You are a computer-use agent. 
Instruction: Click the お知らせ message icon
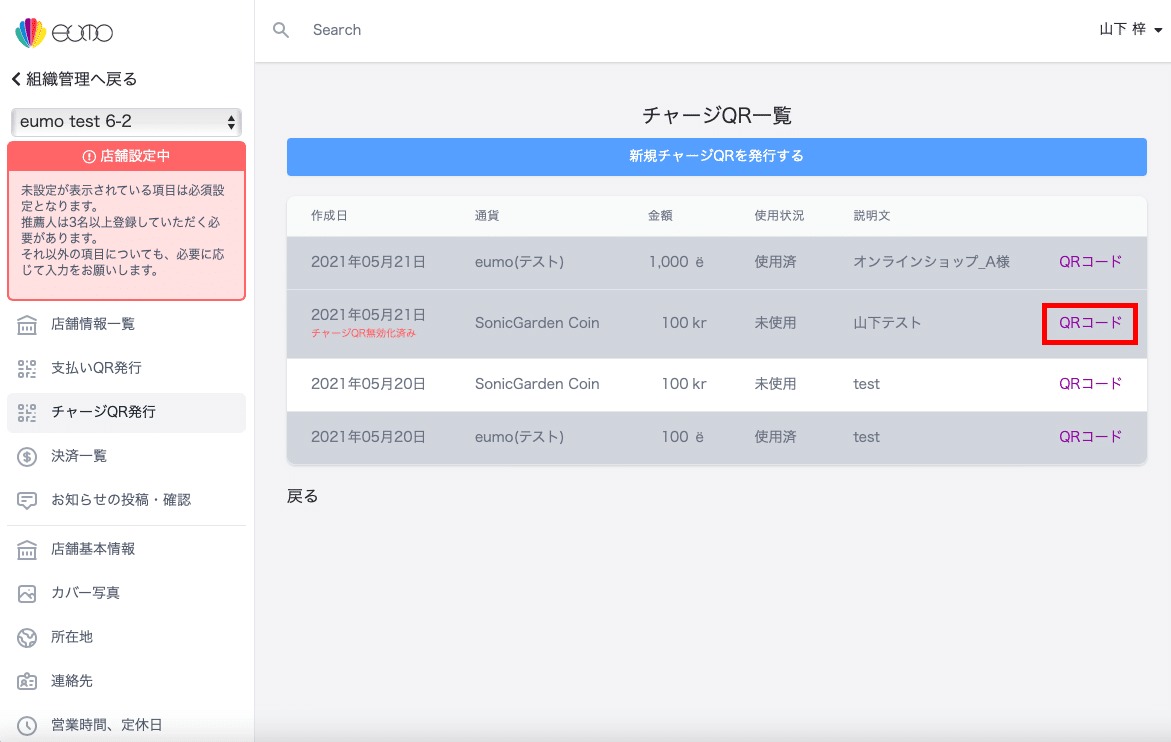click(x=27, y=500)
